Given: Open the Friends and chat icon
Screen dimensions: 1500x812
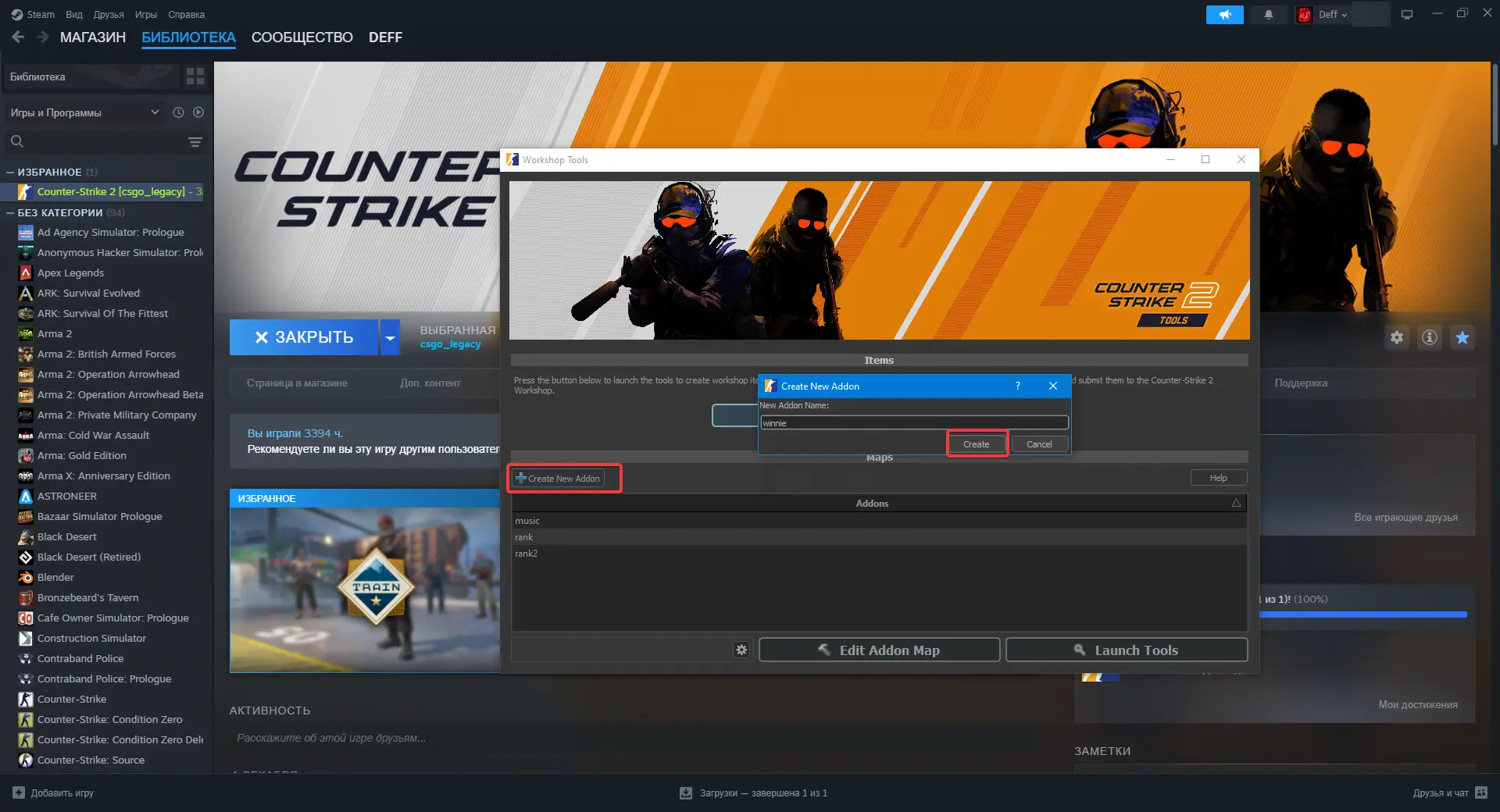Looking at the screenshot, I should 1481,792.
